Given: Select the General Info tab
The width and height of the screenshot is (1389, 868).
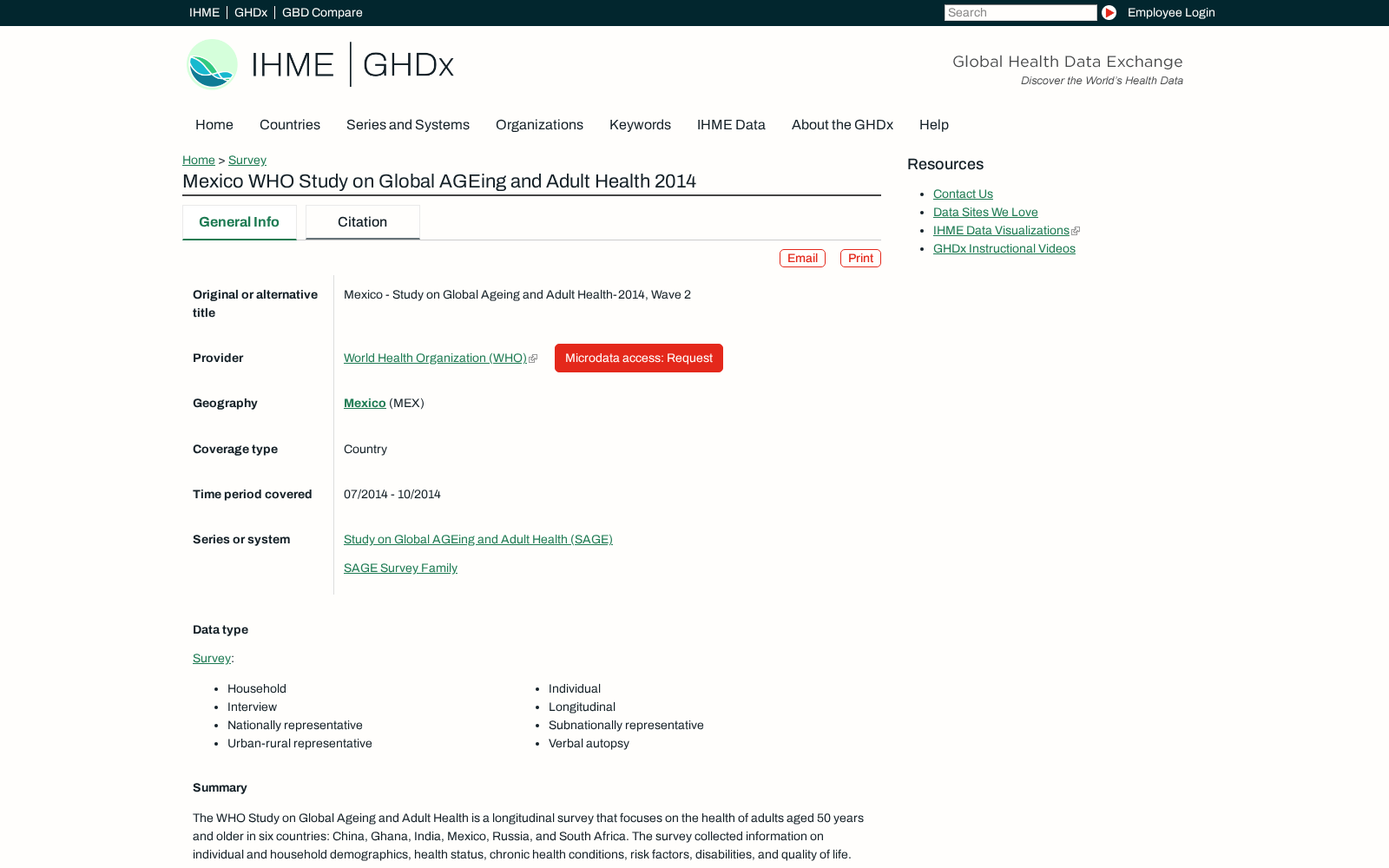Looking at the screenshot, I should pyautogui.click(x=239, y=222).
